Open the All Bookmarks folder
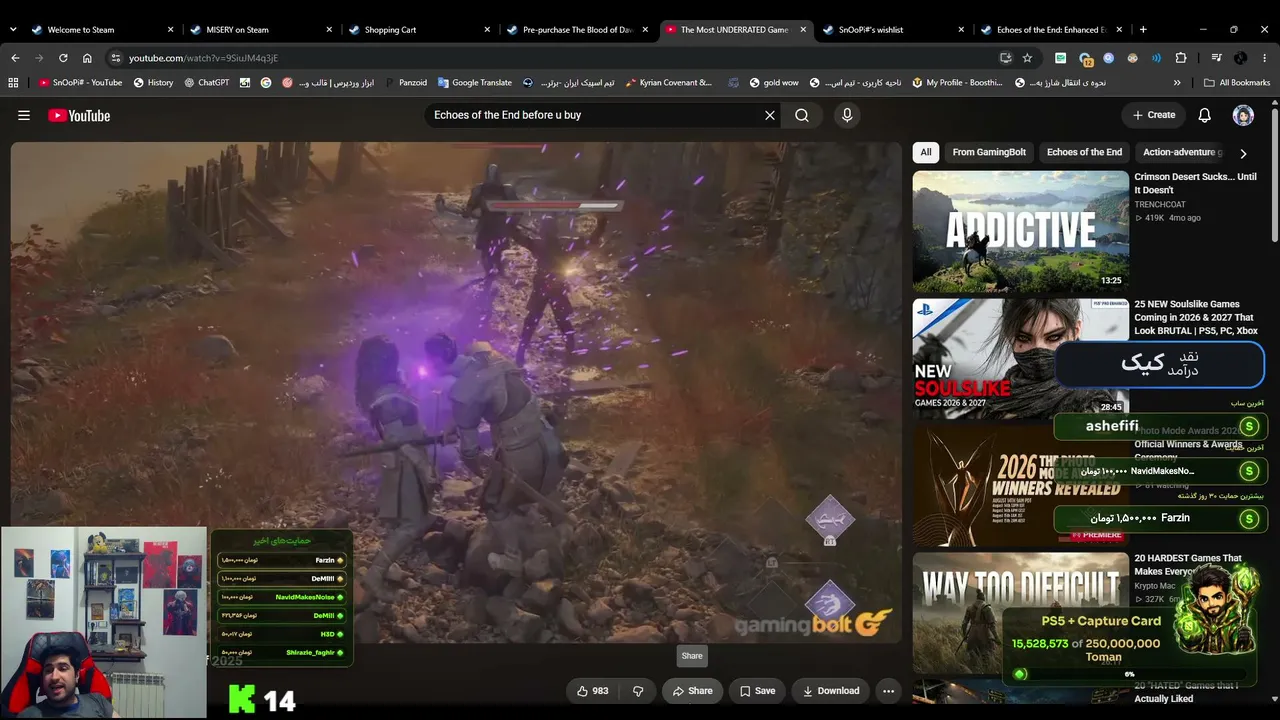The width and height of the screenshot is (1280, 720). [x=1237, y=83]
